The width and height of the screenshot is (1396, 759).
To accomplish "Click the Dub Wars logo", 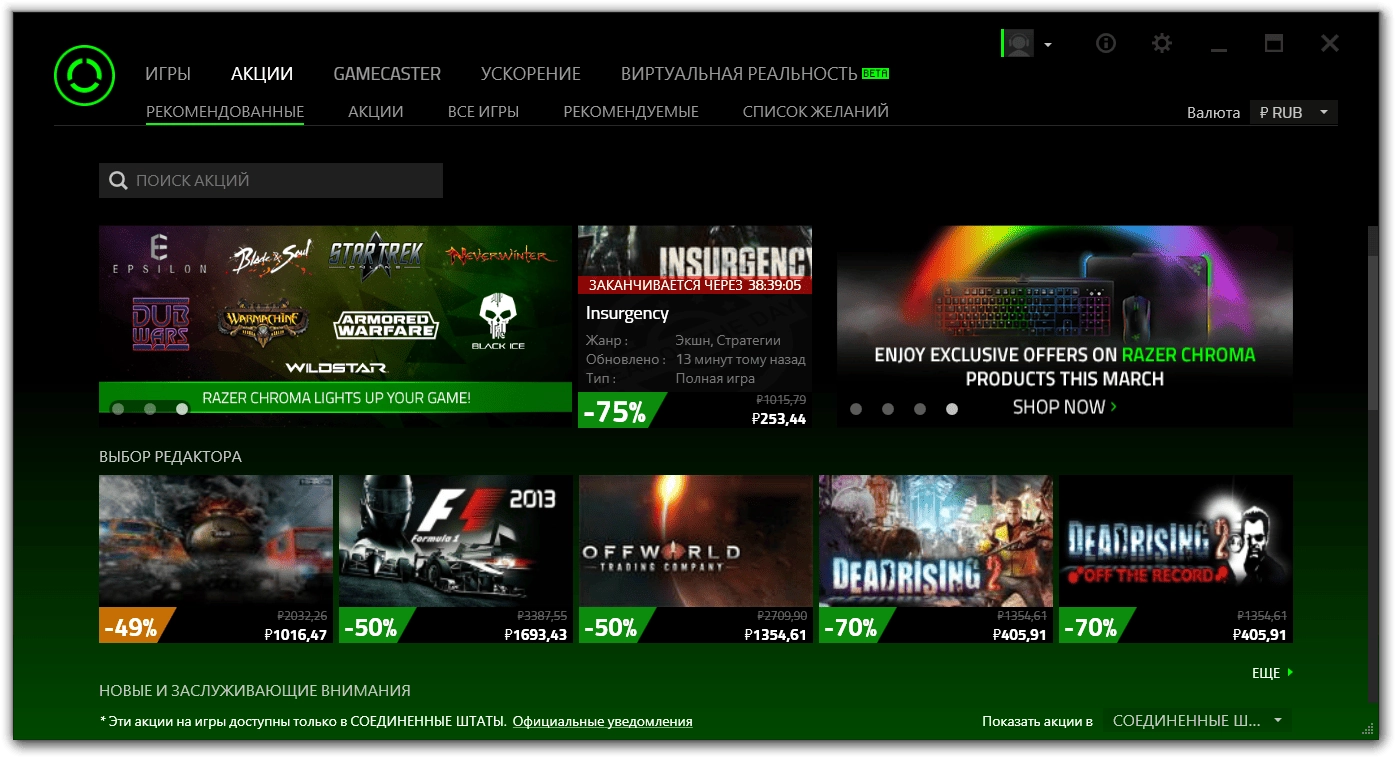I will (161, 324).
